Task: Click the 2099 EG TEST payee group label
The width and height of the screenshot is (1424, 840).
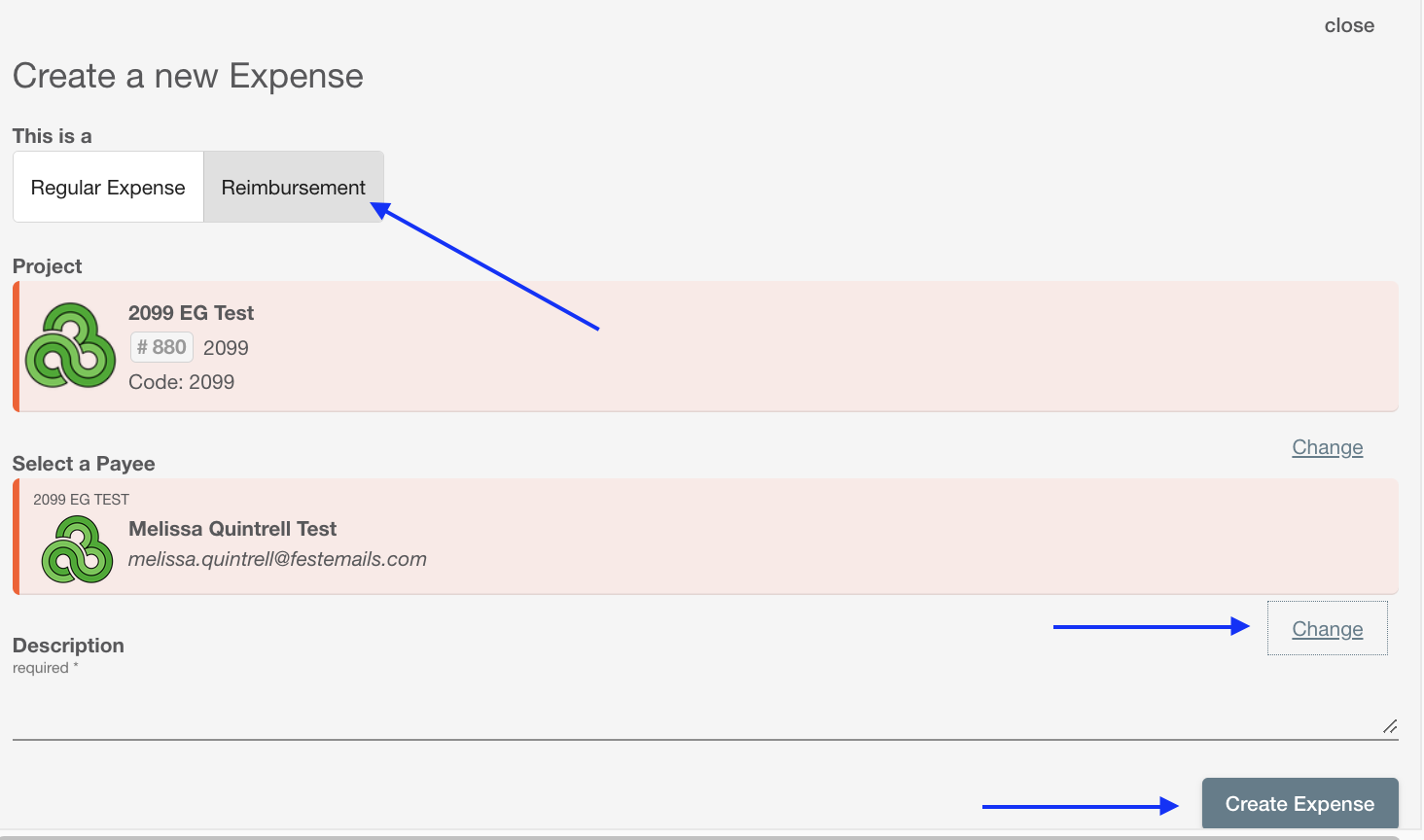Action: [81, 500]
